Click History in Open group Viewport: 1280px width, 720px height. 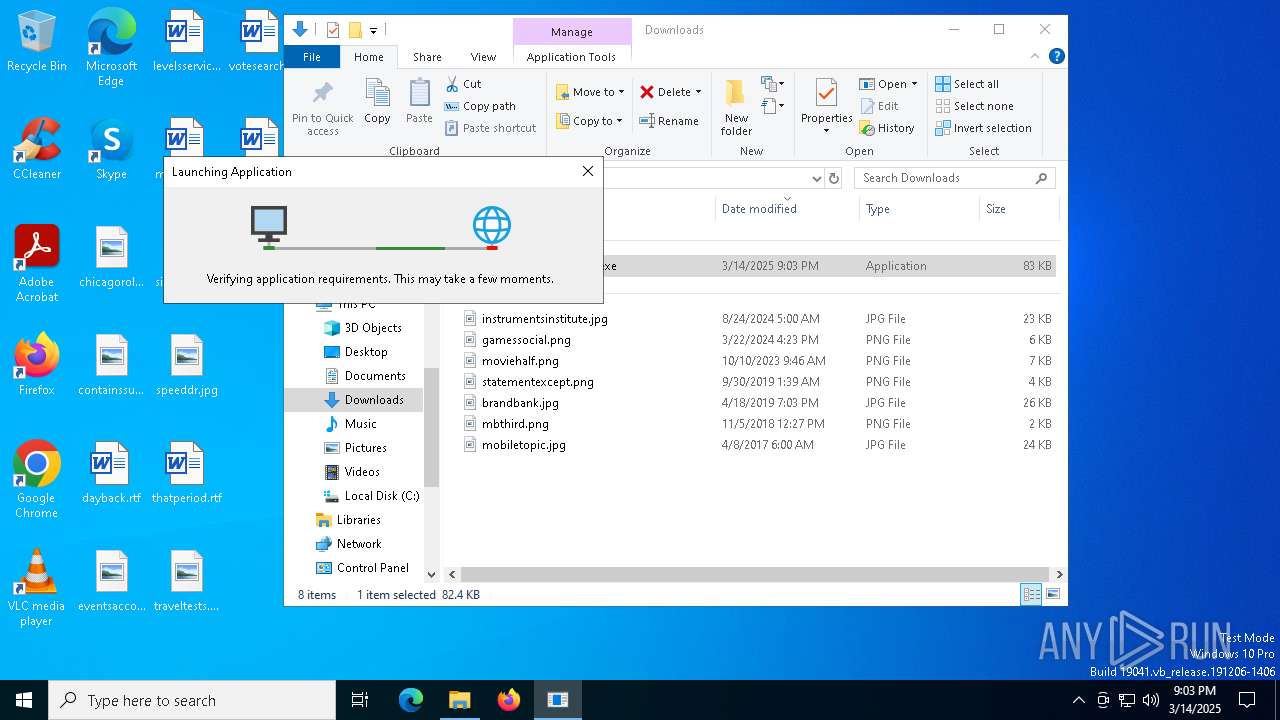(x=887, y=128)
